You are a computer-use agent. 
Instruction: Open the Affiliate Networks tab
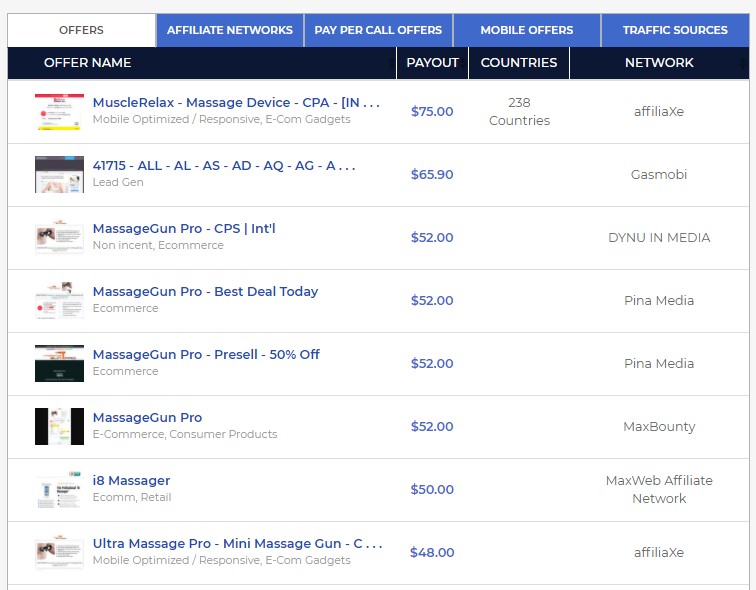[x=230, y=30]
